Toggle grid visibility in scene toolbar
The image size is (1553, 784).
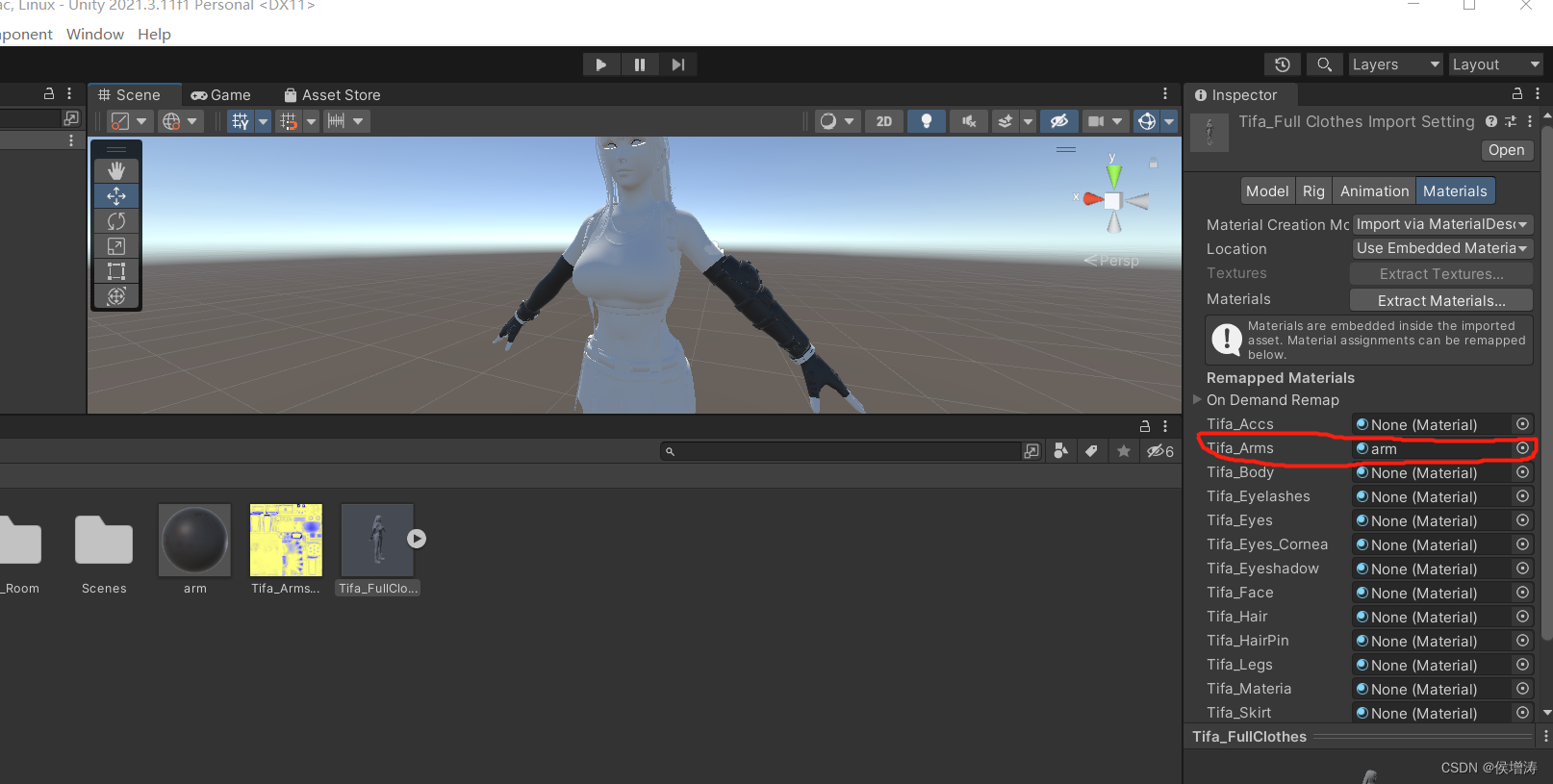pos(241,121)
